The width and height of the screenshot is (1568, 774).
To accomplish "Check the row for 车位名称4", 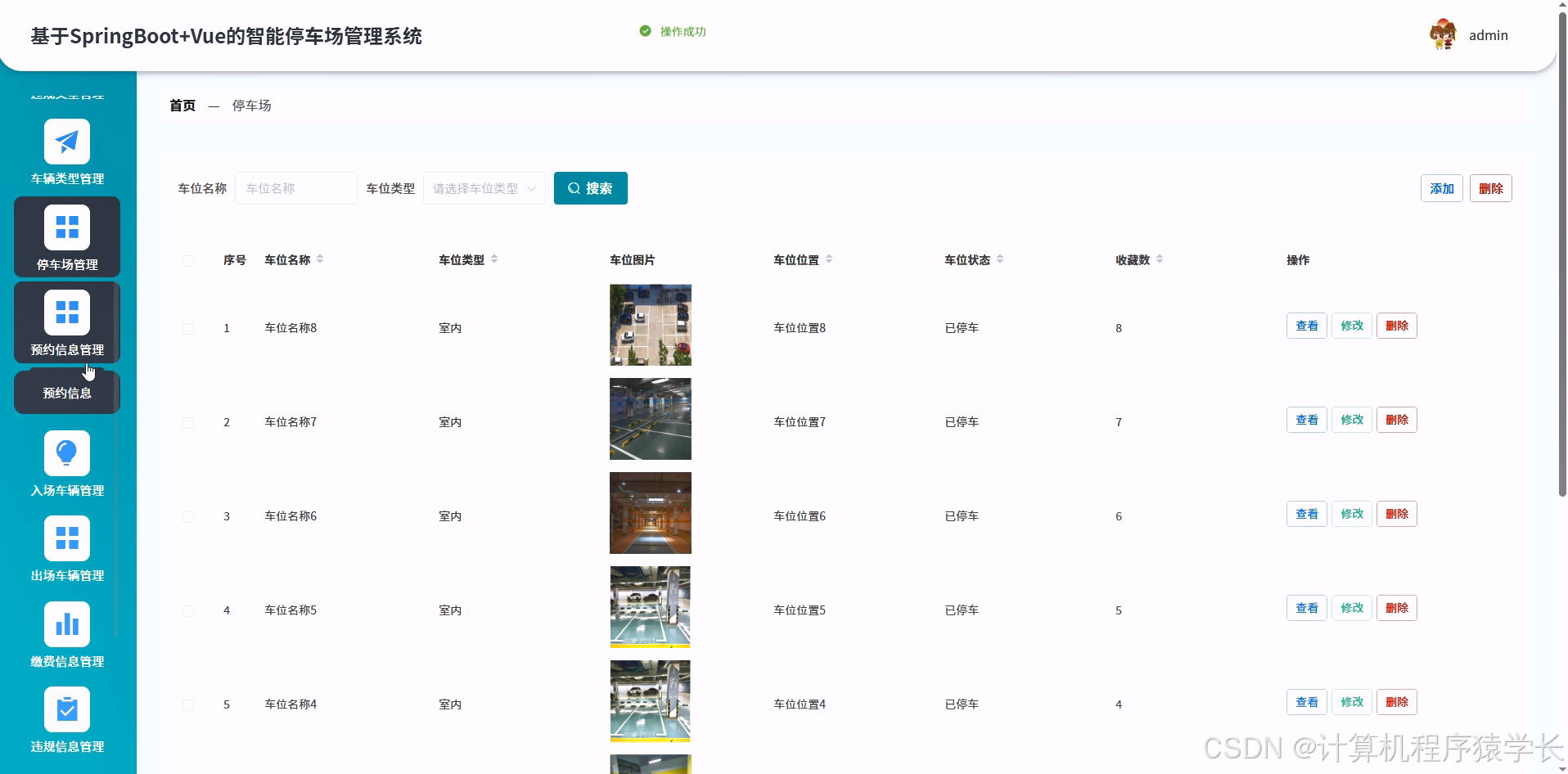I will click(x=188, y=704).
